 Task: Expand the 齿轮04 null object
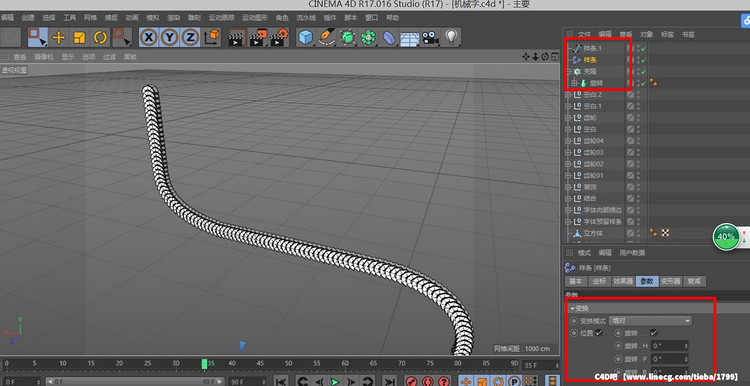coord(568,141)
